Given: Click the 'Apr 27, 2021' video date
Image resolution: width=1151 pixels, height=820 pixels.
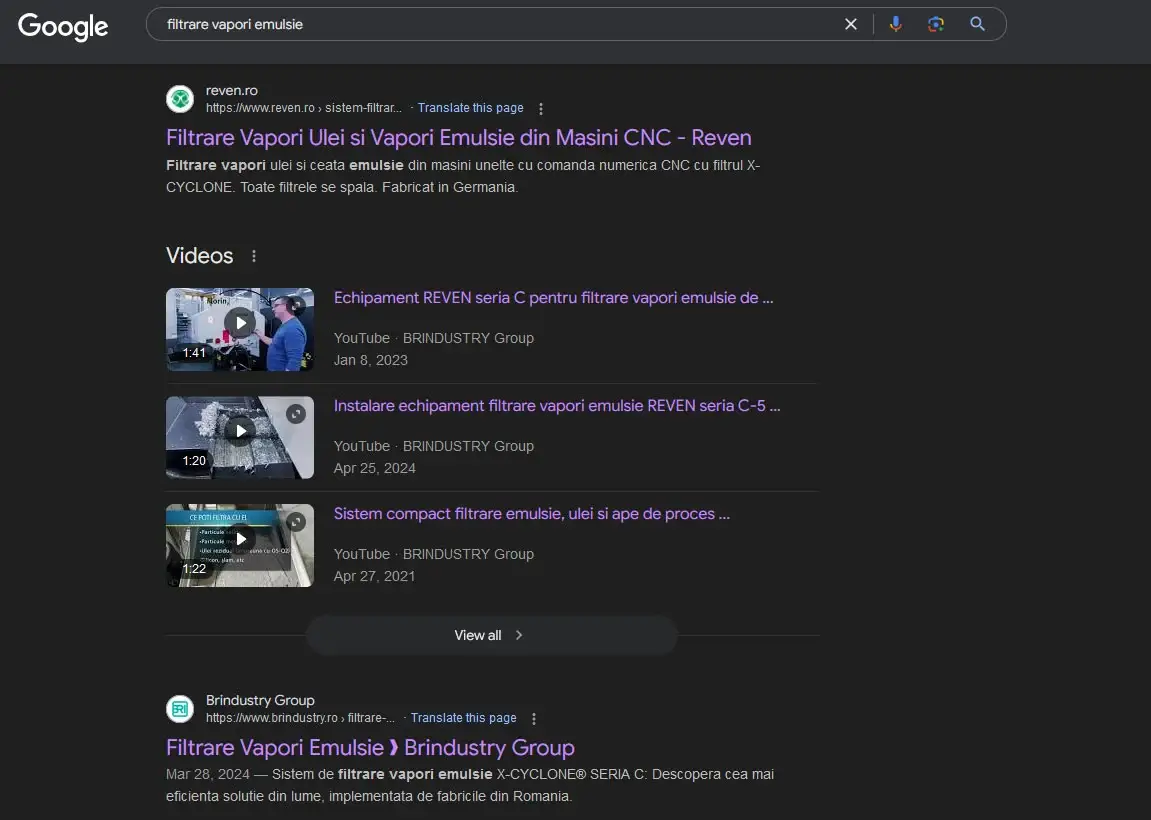Looking at the screenshot, I should pos(374,576).
